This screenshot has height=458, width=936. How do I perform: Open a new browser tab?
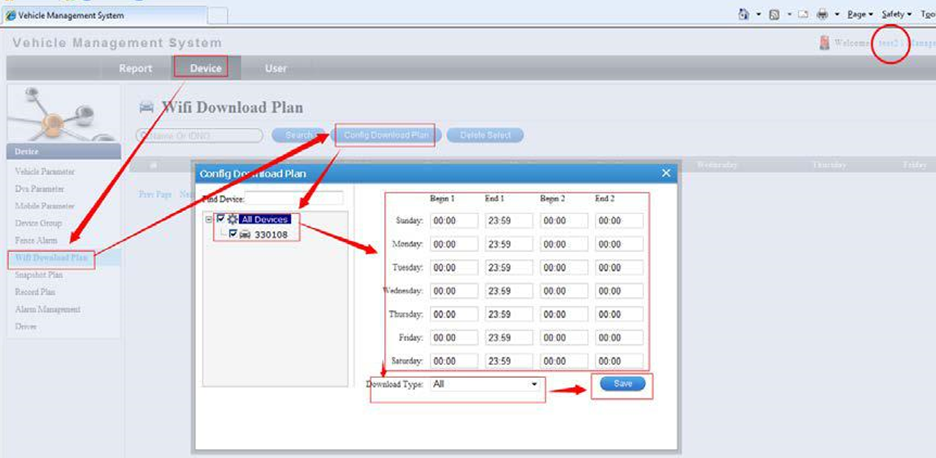click(218, 16)
